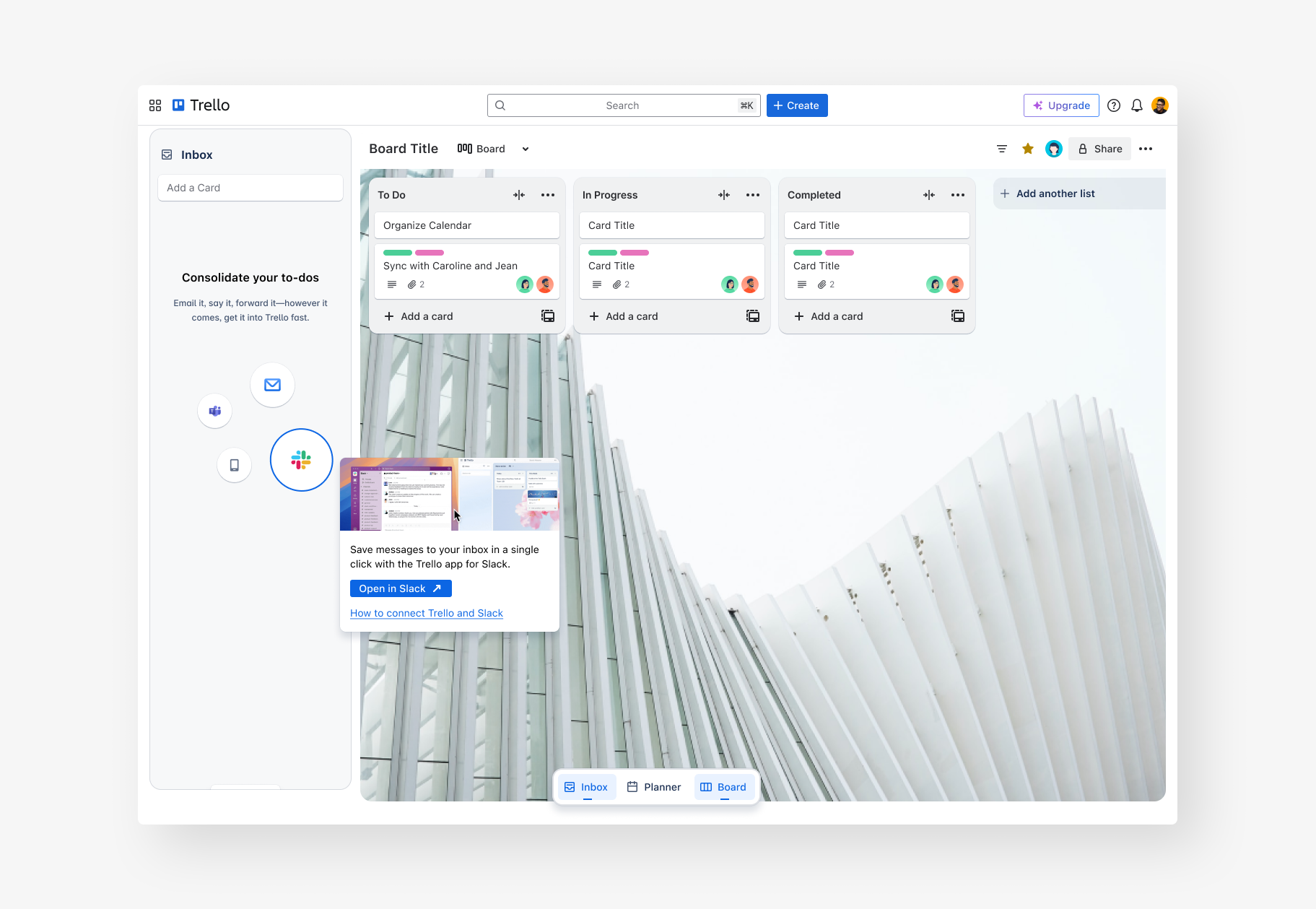Open the help question mark icon

1114,105
